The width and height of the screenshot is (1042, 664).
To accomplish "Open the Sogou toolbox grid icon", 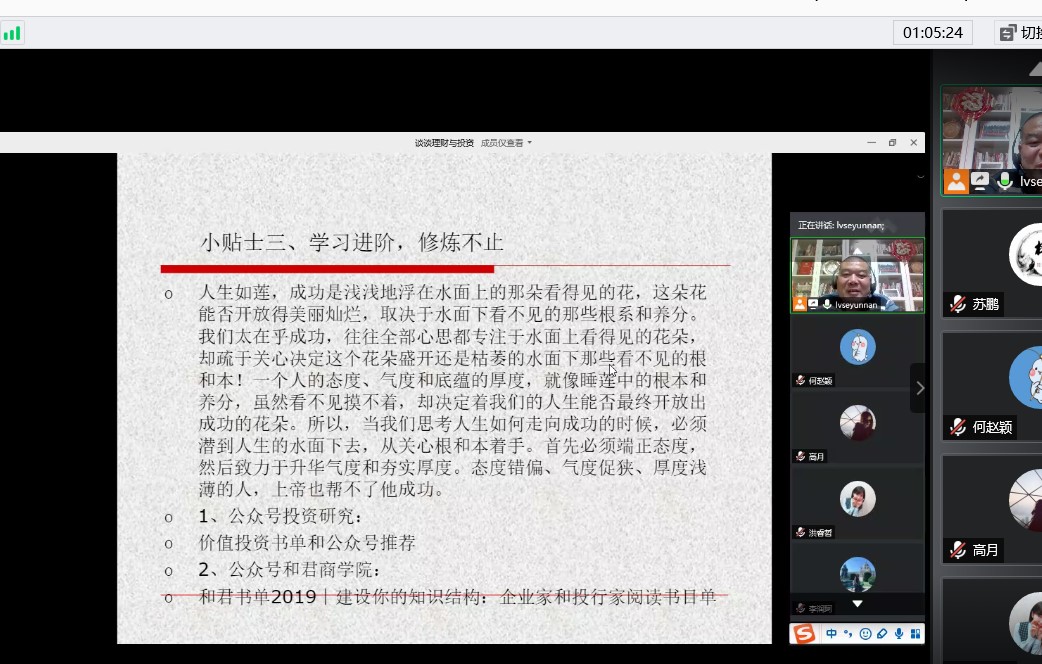I will point(915,633).
